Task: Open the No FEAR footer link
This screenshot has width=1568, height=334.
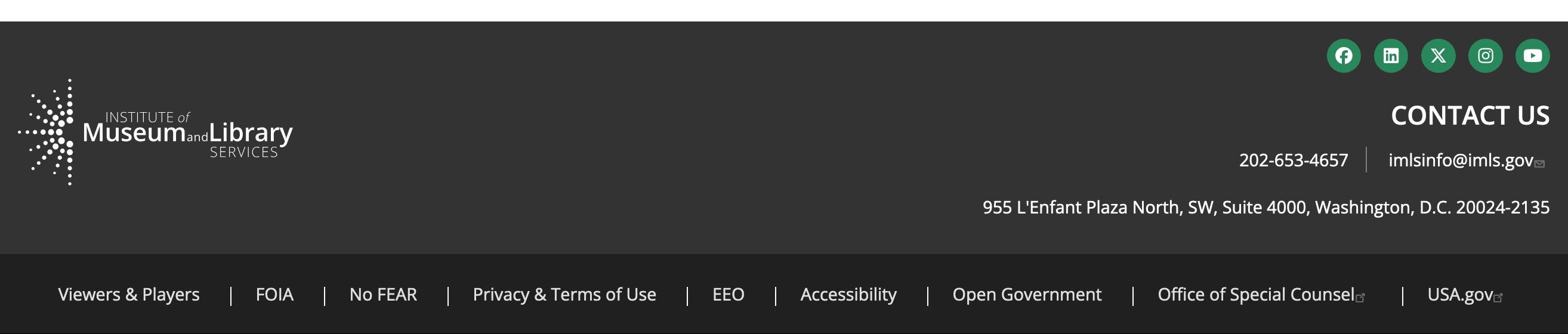Action: pyautogui.click(x=383, y=295)
